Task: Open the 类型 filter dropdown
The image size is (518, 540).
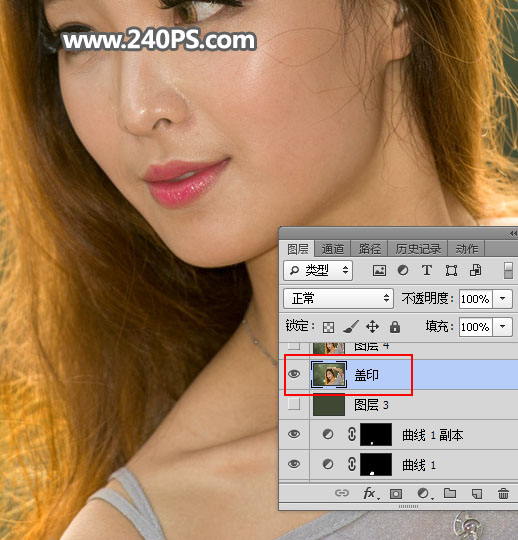Action: tap(318, 270)
